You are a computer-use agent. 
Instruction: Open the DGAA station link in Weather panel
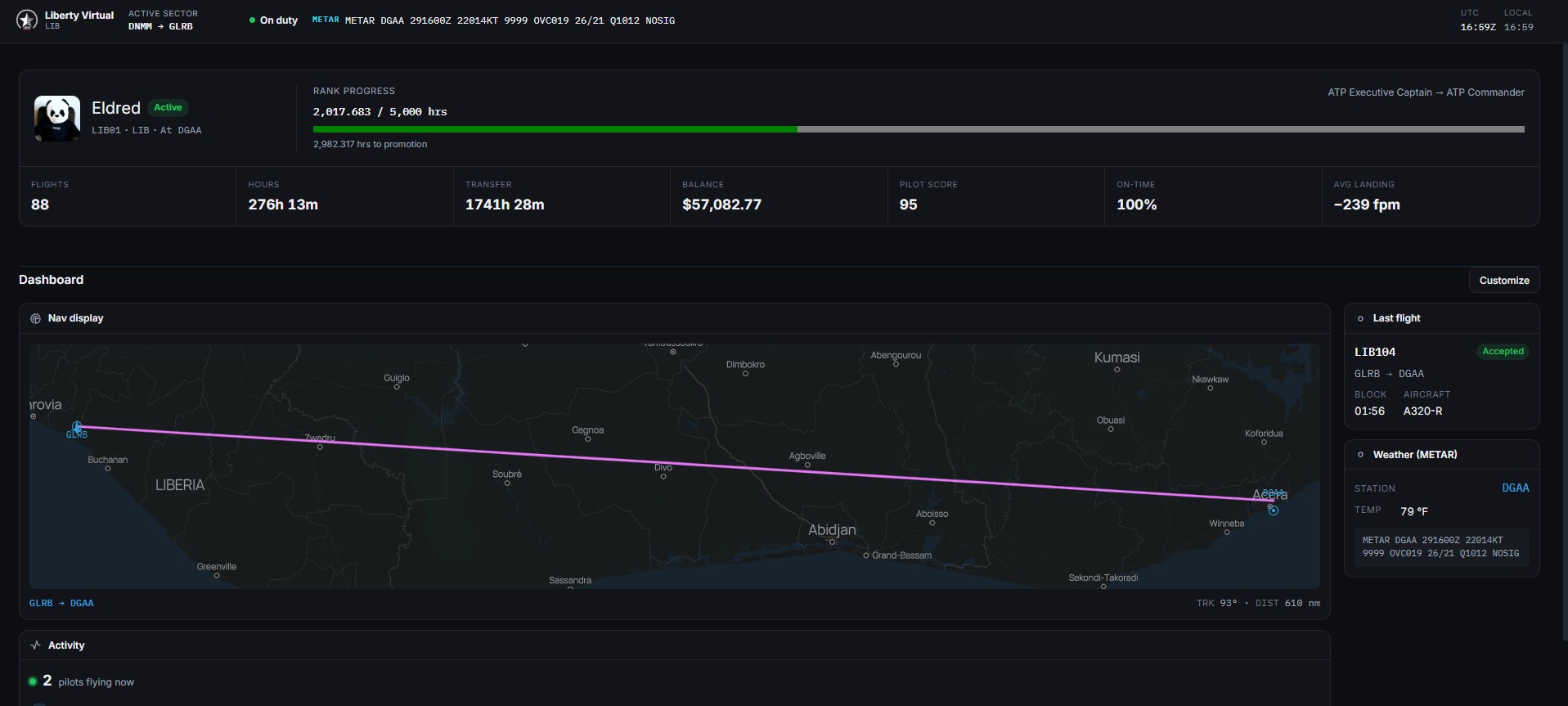[x=1516, y=488]
